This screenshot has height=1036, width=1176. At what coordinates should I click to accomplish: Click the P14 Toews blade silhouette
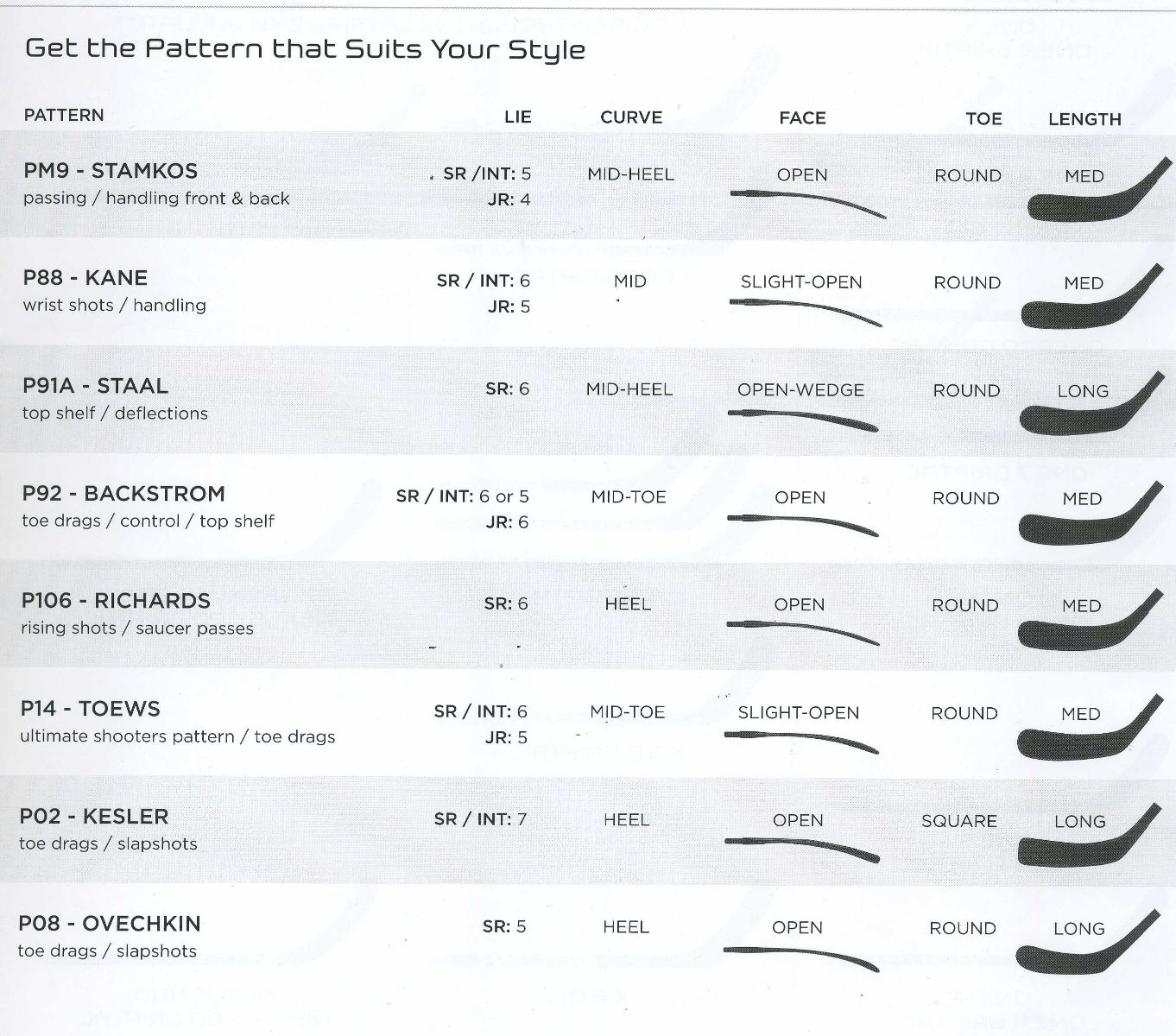click(x=1090, y=727)
